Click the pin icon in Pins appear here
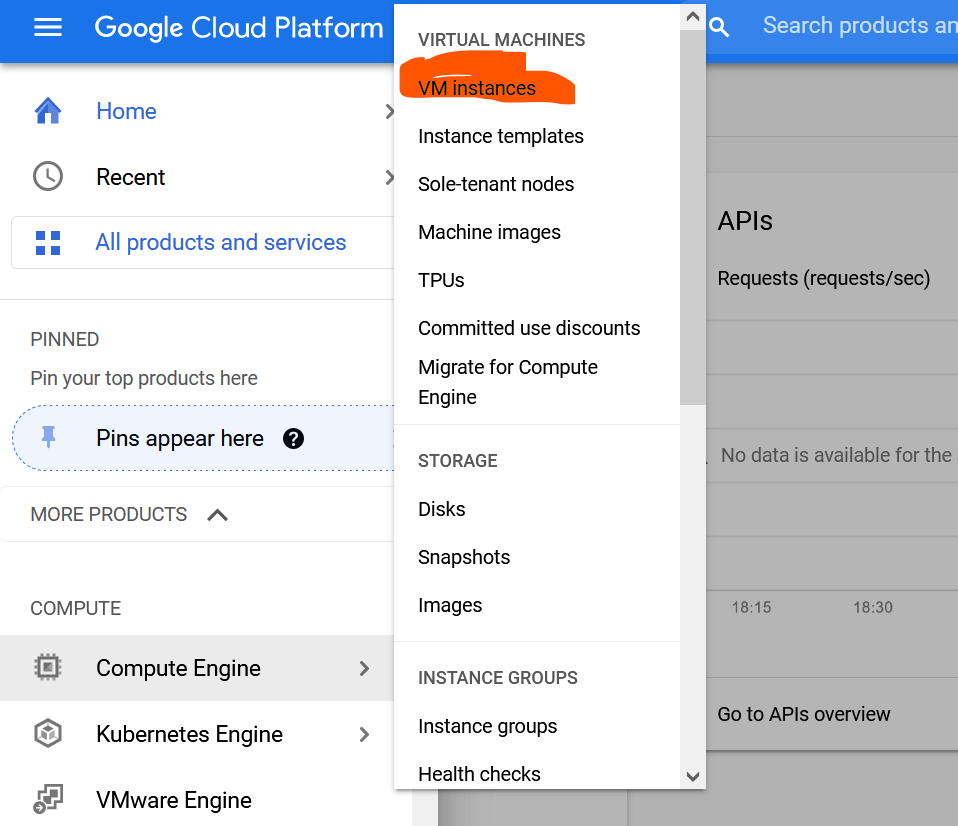Screen dimensions: 958x826 [48, 437]
